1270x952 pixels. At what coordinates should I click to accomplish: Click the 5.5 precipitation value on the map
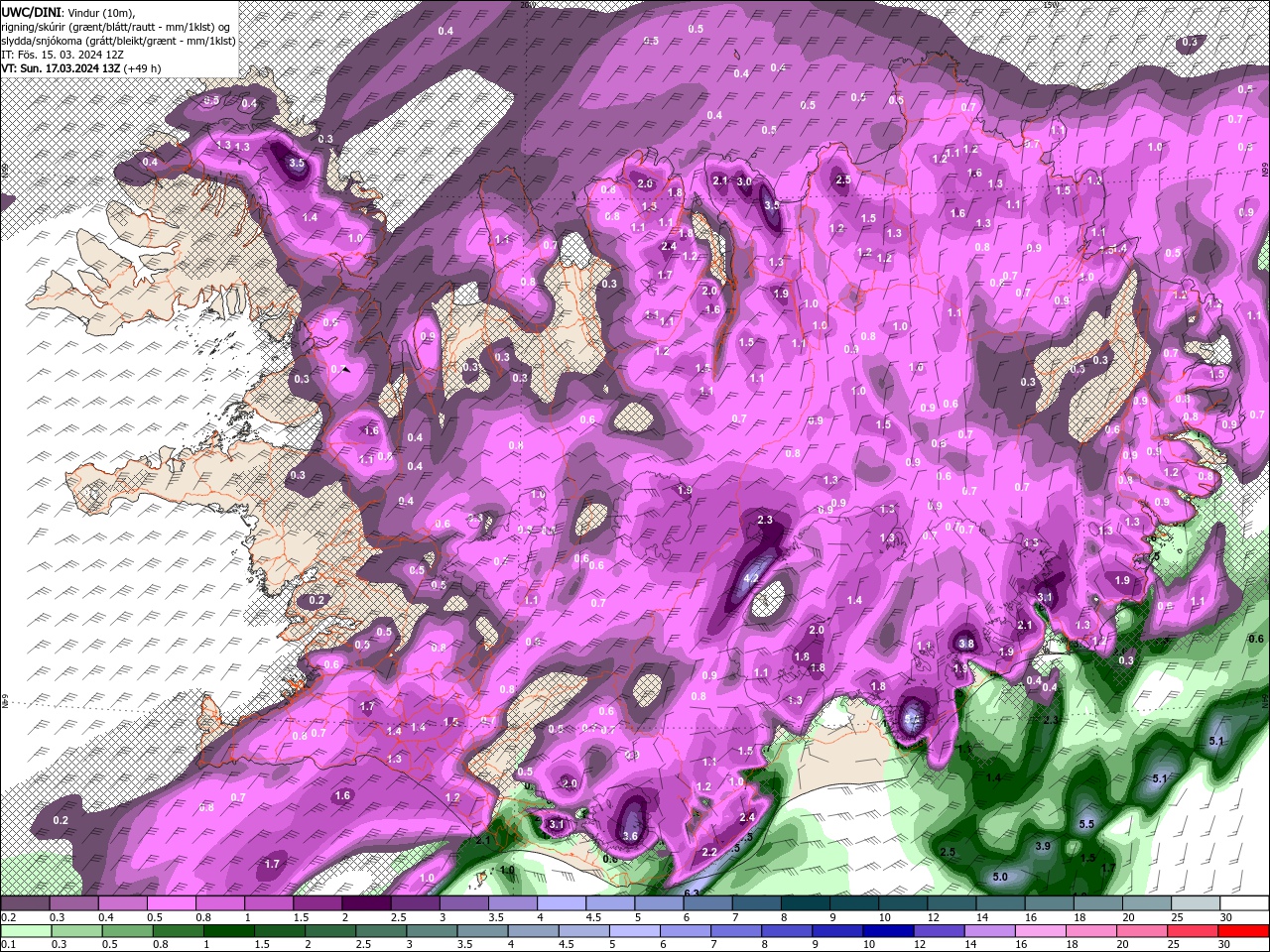[x=1086, y=824]
